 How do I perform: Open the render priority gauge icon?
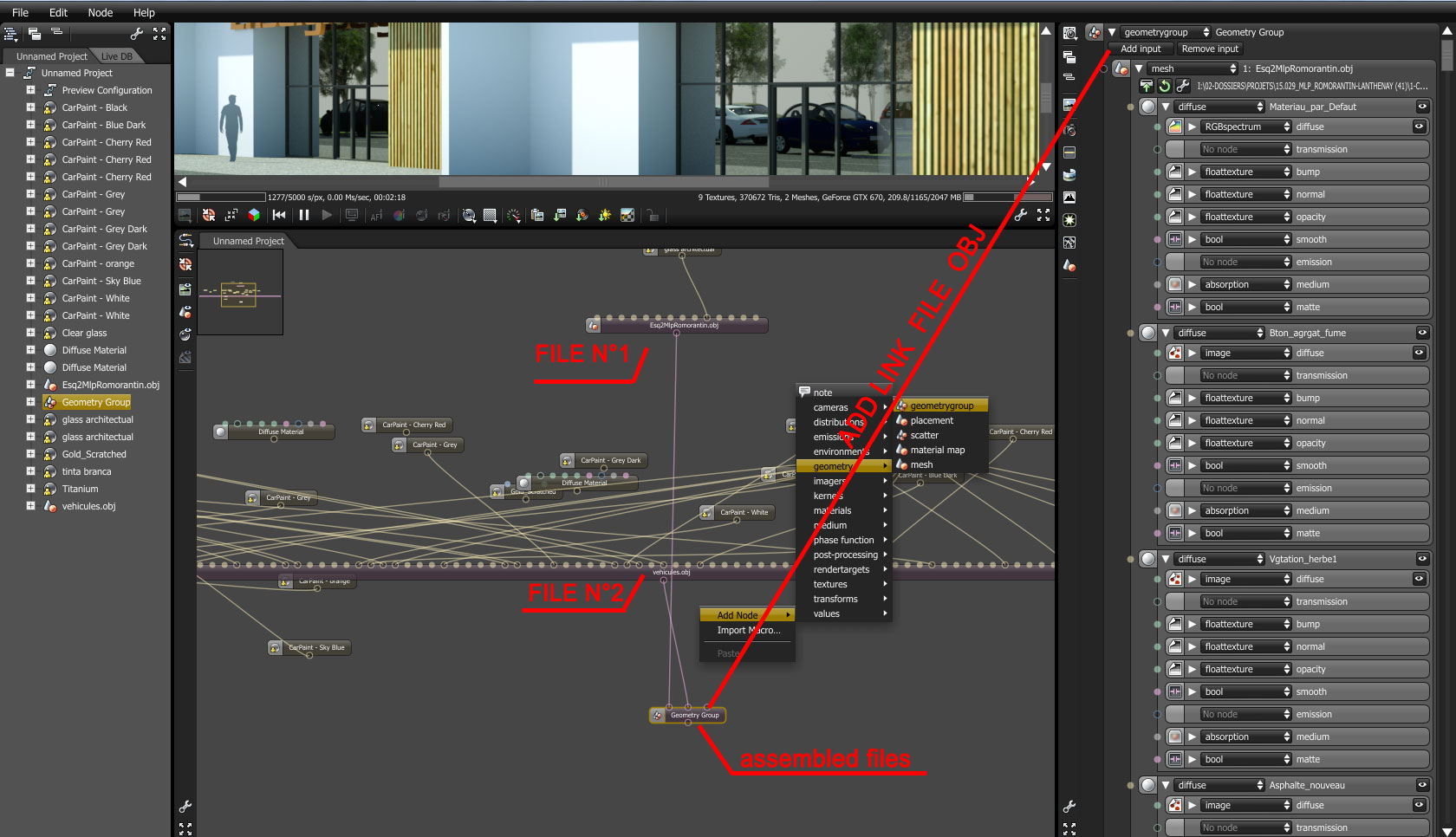pyautogui.click(x=514, y=215)
